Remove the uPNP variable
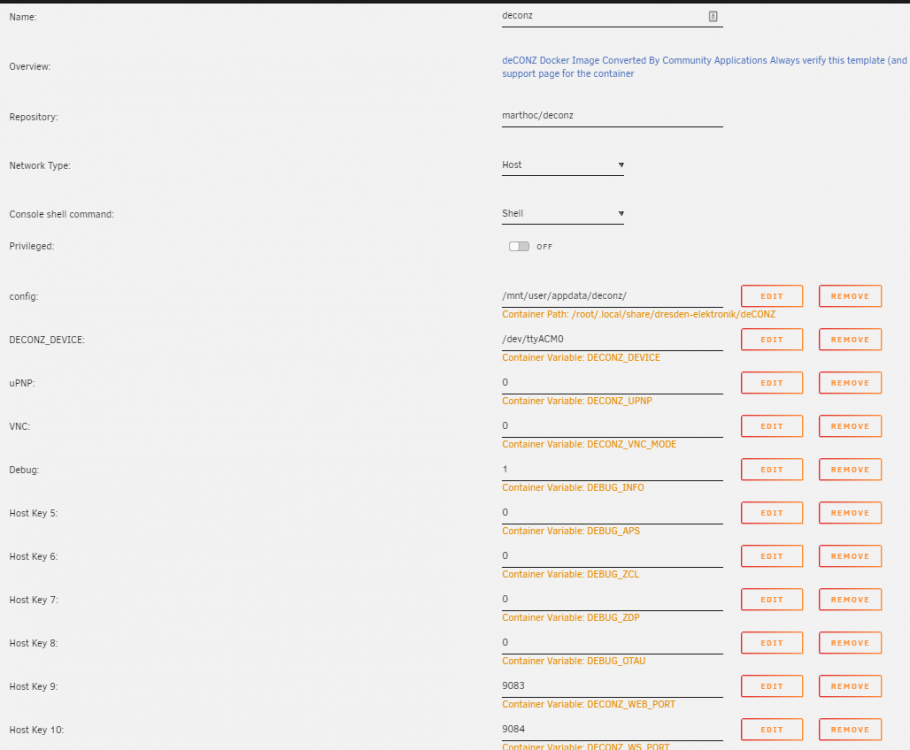The image size is (910, 750). click(x=850, y=383)
